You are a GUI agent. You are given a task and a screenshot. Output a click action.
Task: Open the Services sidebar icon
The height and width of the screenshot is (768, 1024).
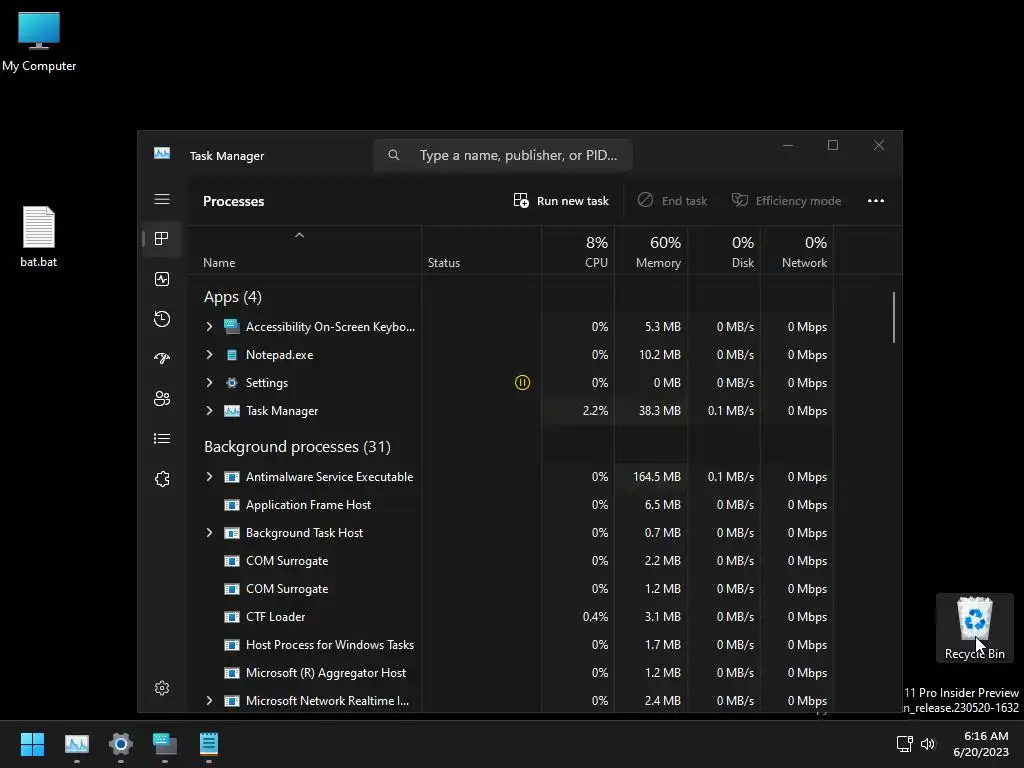pos(162,479)
